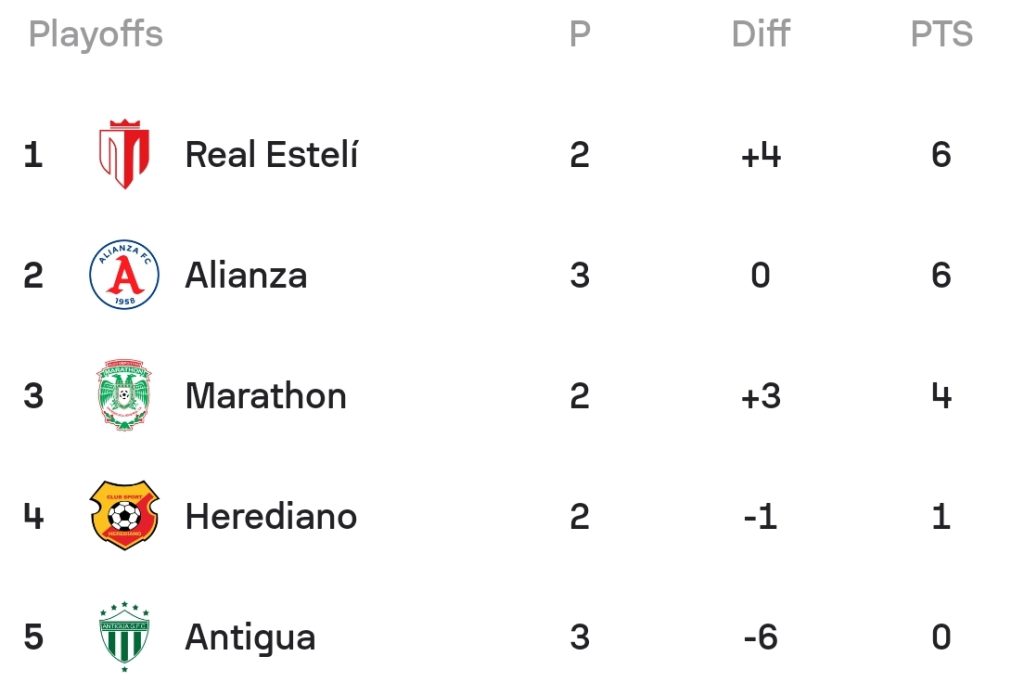Open the Alianza team name link
Viewport: 1024px width, 682px height.
[246, 275]
